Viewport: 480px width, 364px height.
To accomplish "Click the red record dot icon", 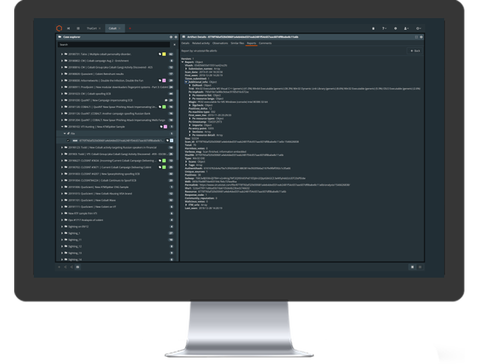I will point(130,28).
